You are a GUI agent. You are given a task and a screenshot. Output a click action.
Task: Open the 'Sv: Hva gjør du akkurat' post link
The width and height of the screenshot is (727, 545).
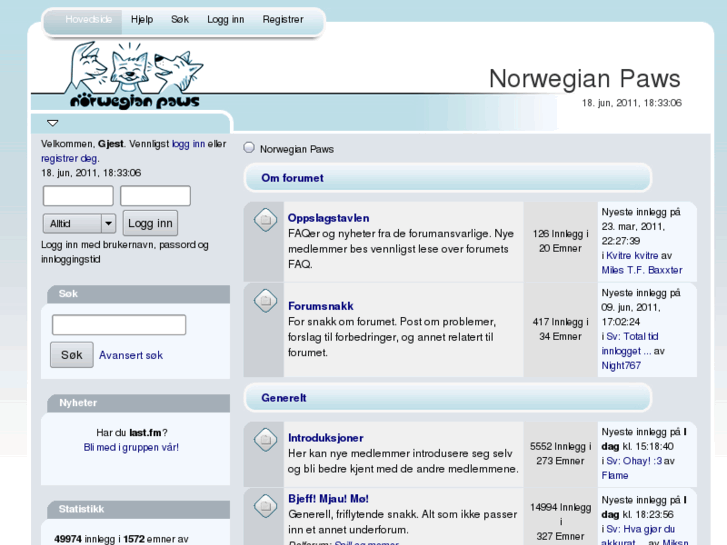coord(638,536)
